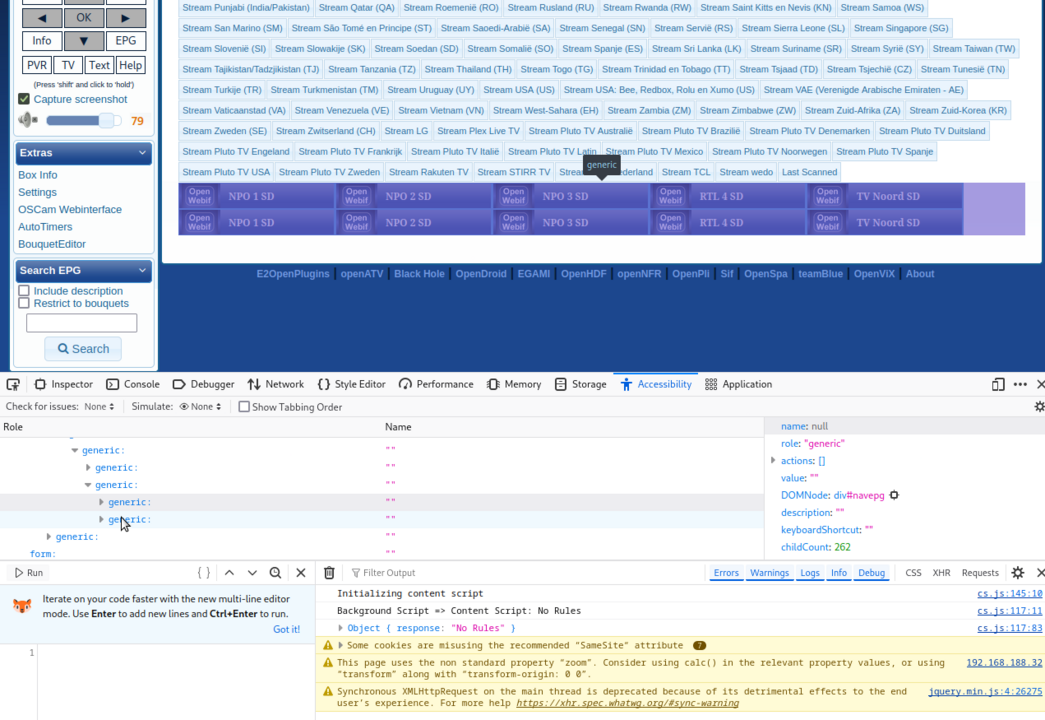Switch to the Console tab in DevTools
This screenshot has width=1045, height=720.
point(133,383)
